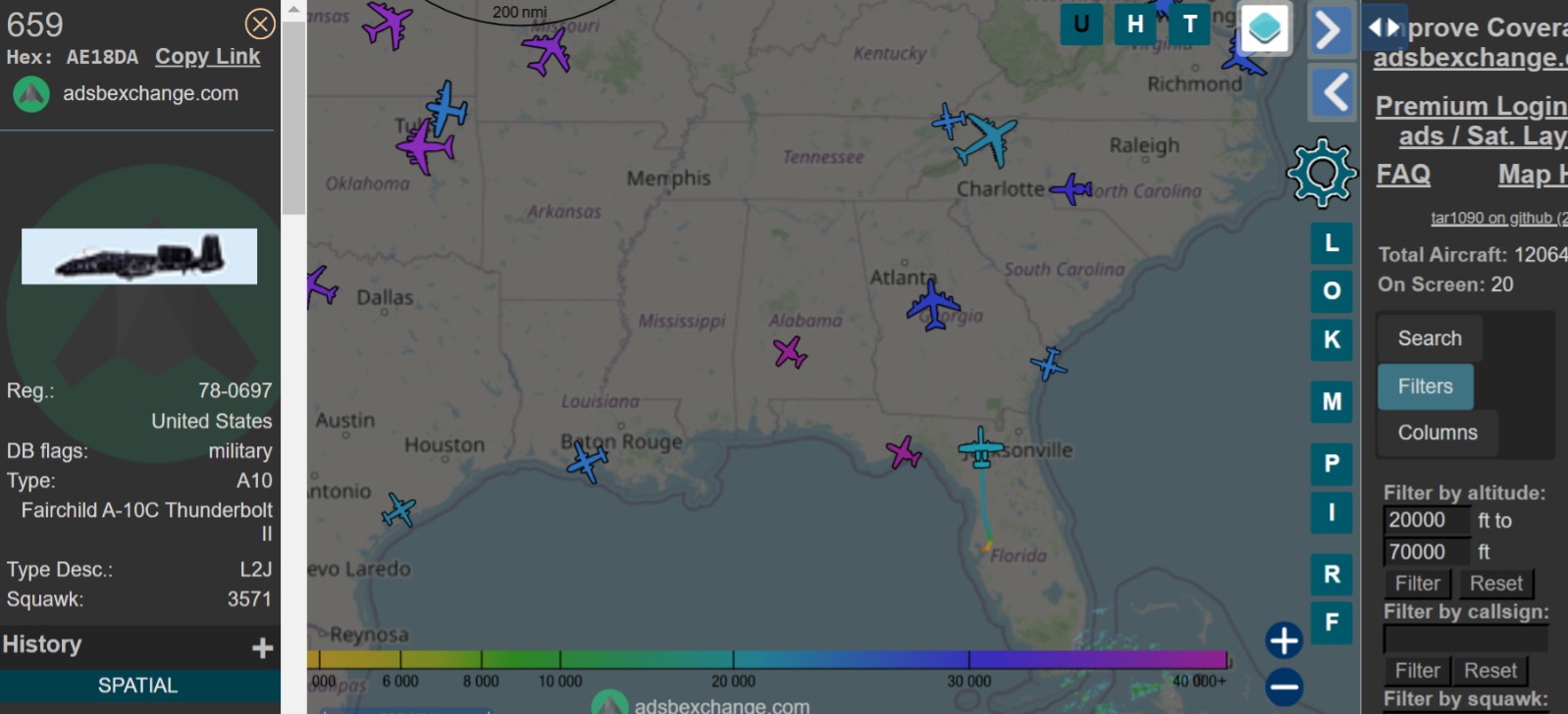This screenshot has width=1568, height=714.
Task: Switch to the Columns tab
Action: [1437, 433]
